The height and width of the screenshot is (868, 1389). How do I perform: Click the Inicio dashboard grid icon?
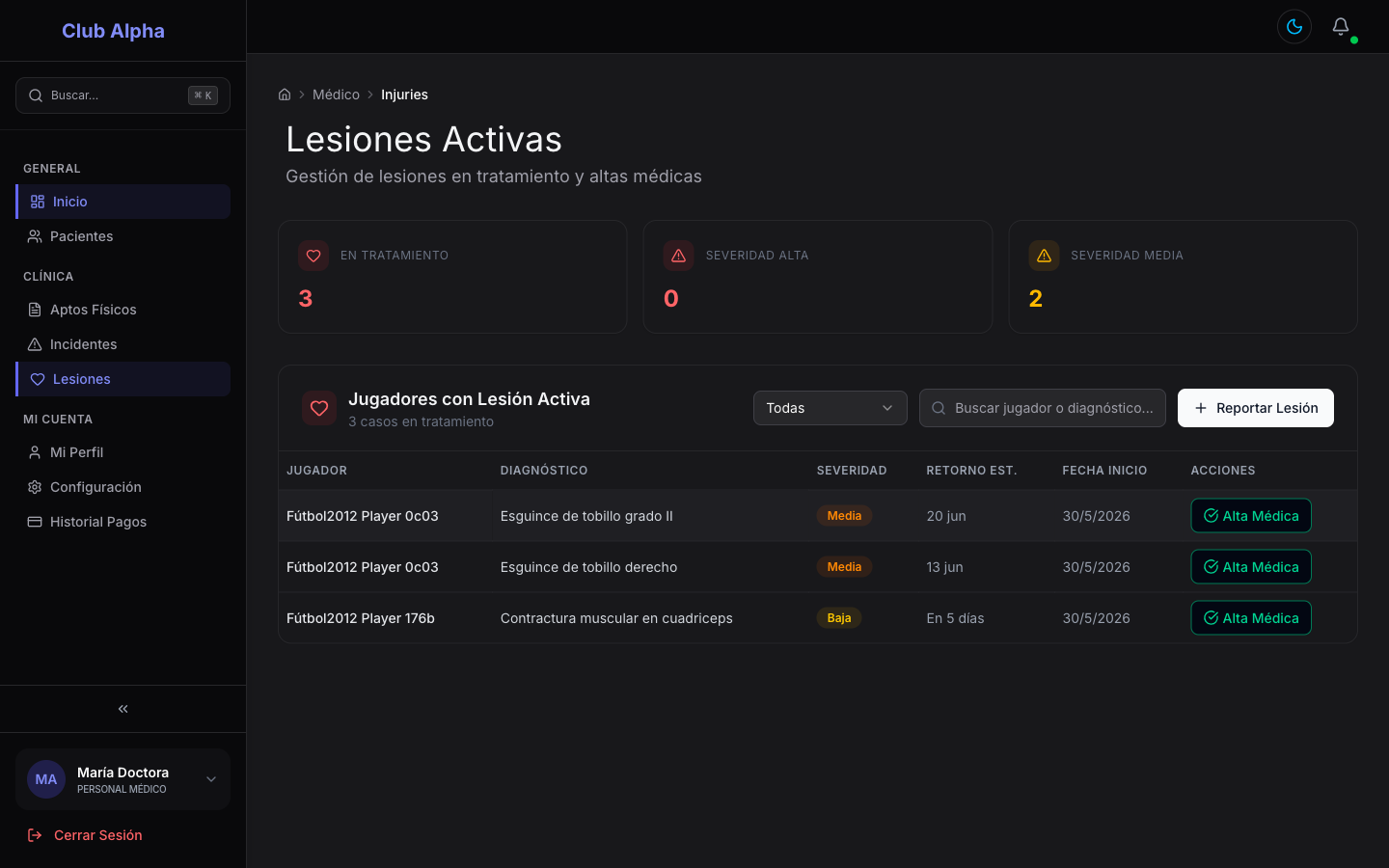[38, 202]
